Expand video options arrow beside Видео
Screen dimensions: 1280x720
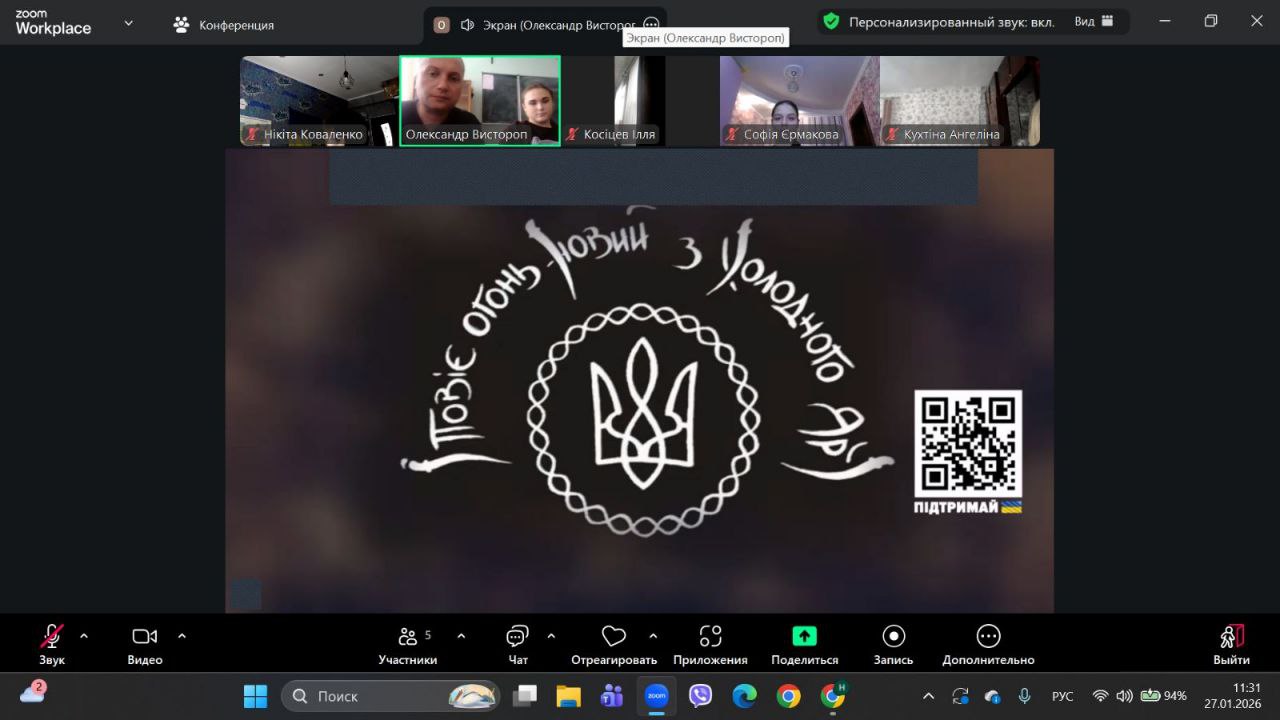(182, 636)
